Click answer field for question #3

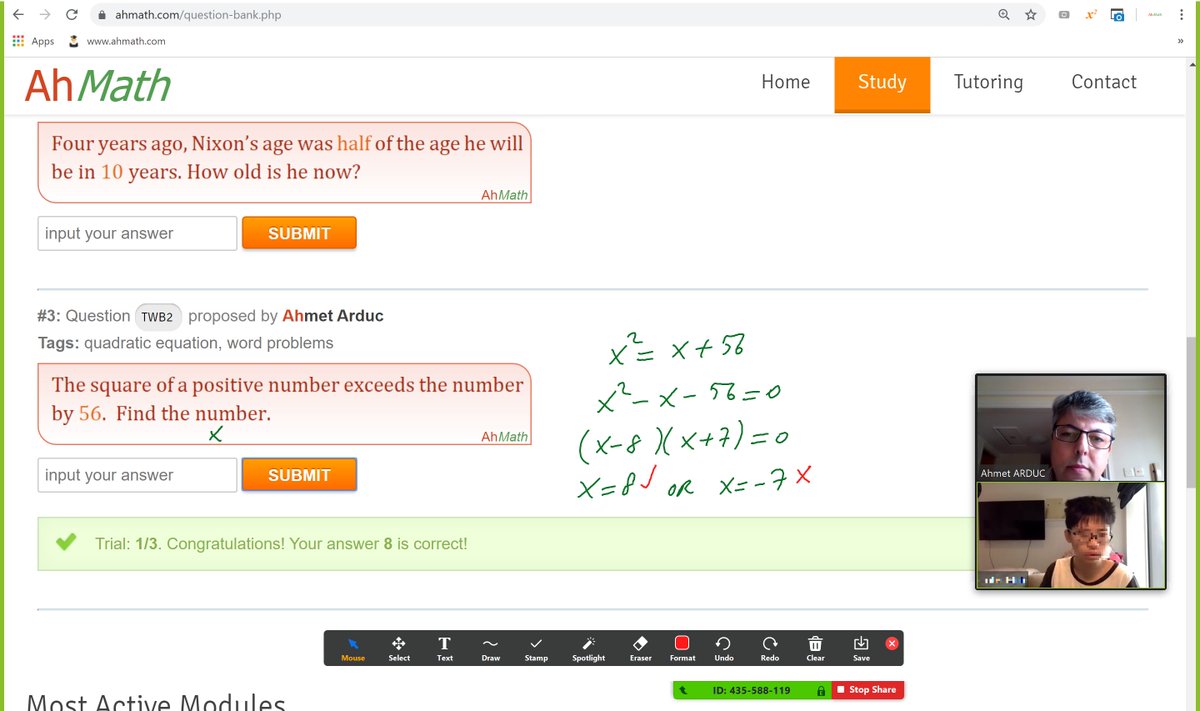pos(137,475)
